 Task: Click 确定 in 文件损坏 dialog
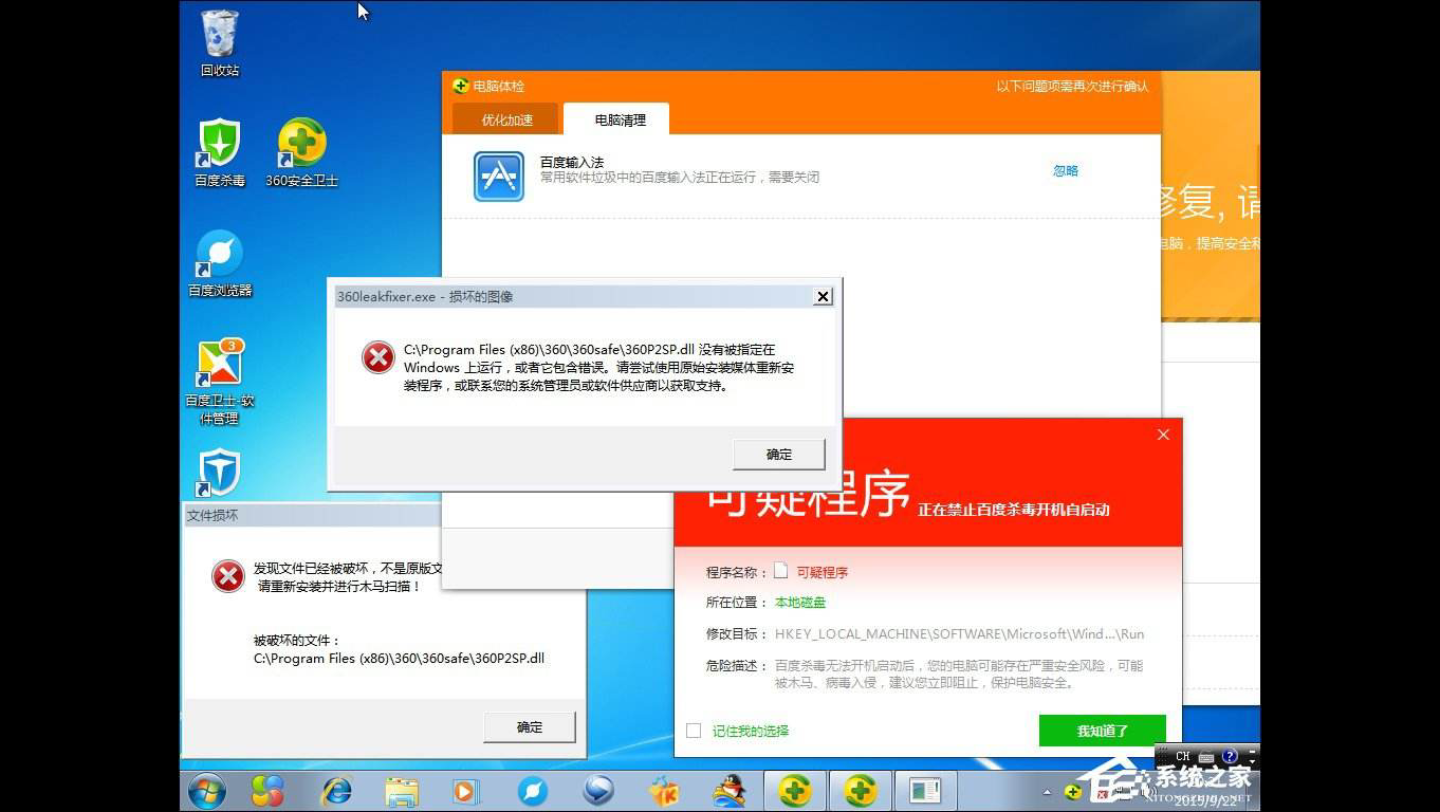point(530,727)
